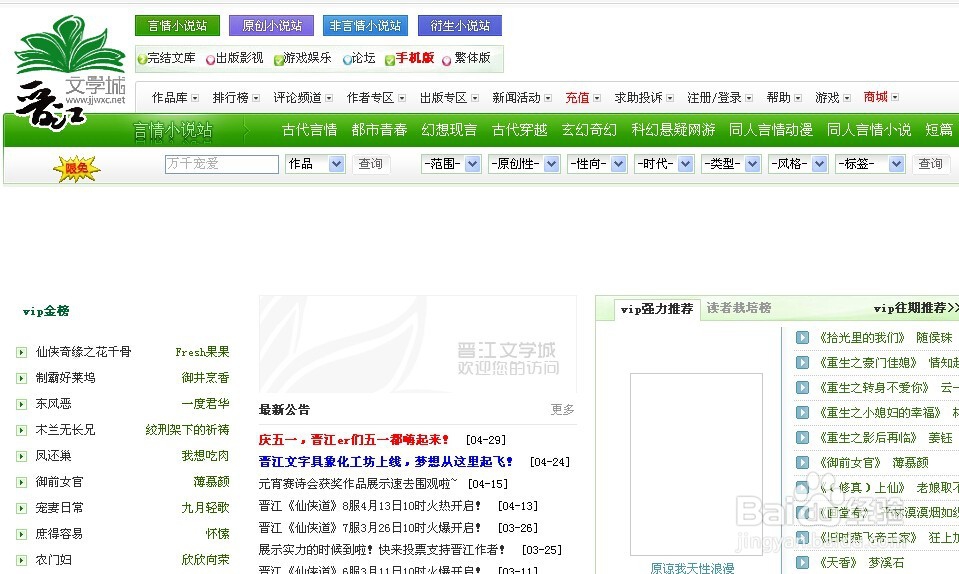Go to the 衍生小说站 button

click(460, 26)
